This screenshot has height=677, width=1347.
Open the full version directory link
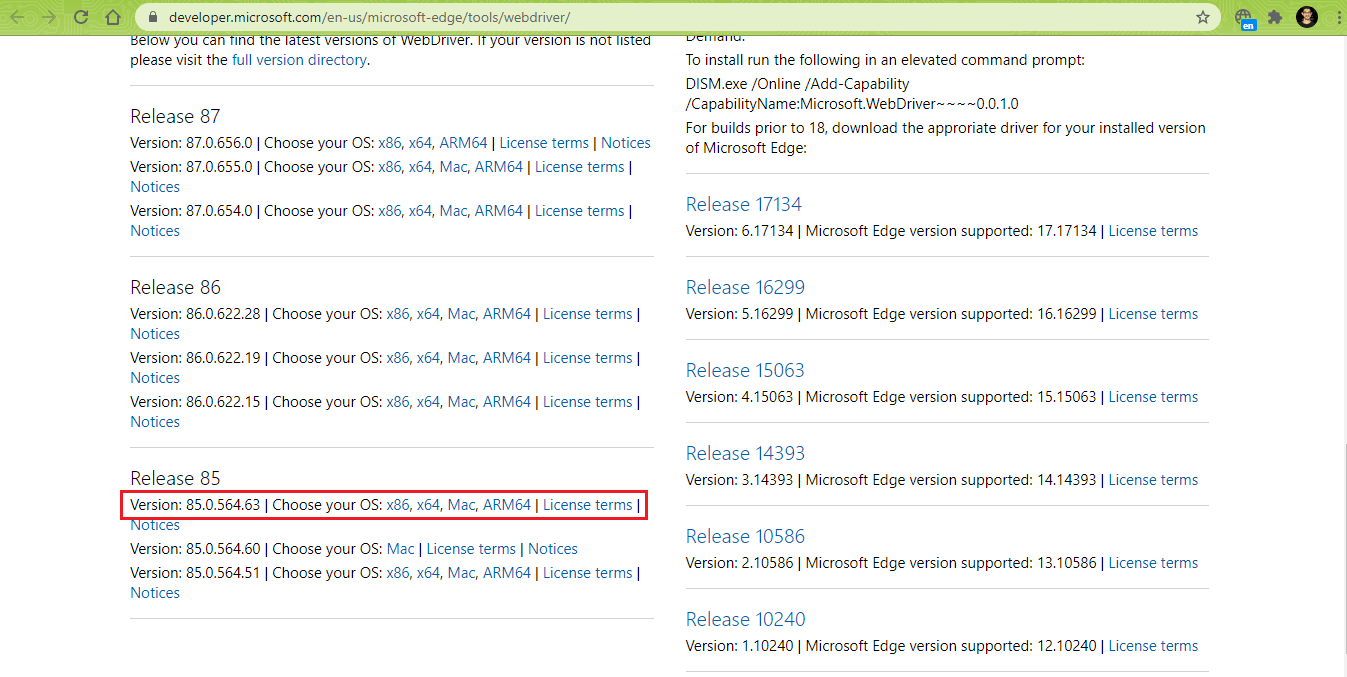click(x=299, y=59)
